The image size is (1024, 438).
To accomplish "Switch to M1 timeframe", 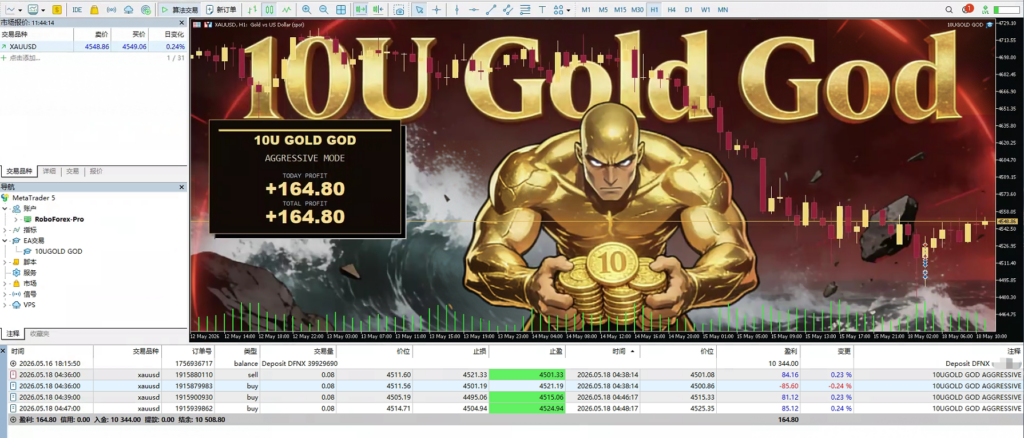I will 586,10.
